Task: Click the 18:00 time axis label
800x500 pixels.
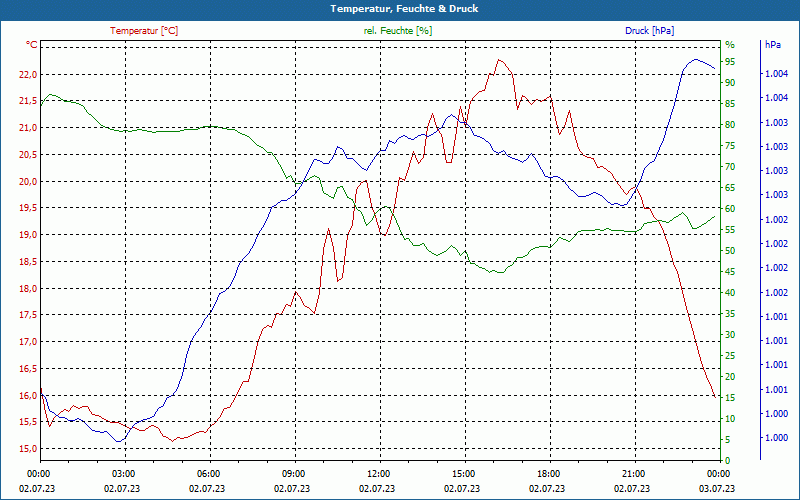Action: 547,474
